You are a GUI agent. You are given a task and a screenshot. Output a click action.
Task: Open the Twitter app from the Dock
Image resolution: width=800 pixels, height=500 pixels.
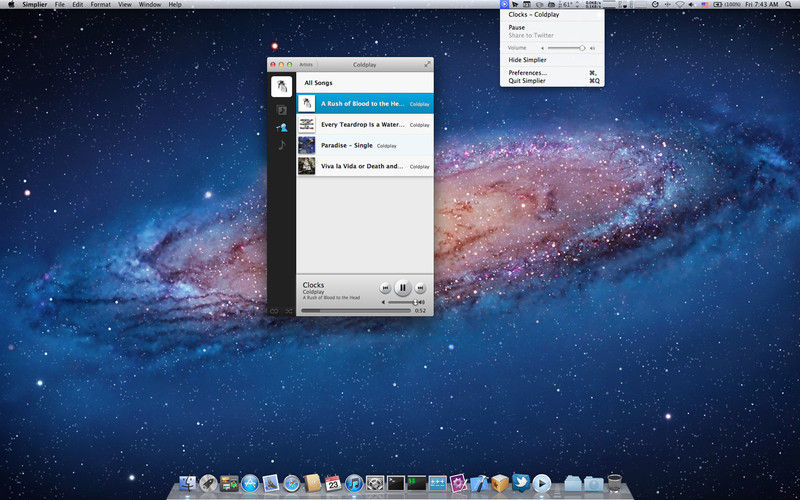coord(521,483)
